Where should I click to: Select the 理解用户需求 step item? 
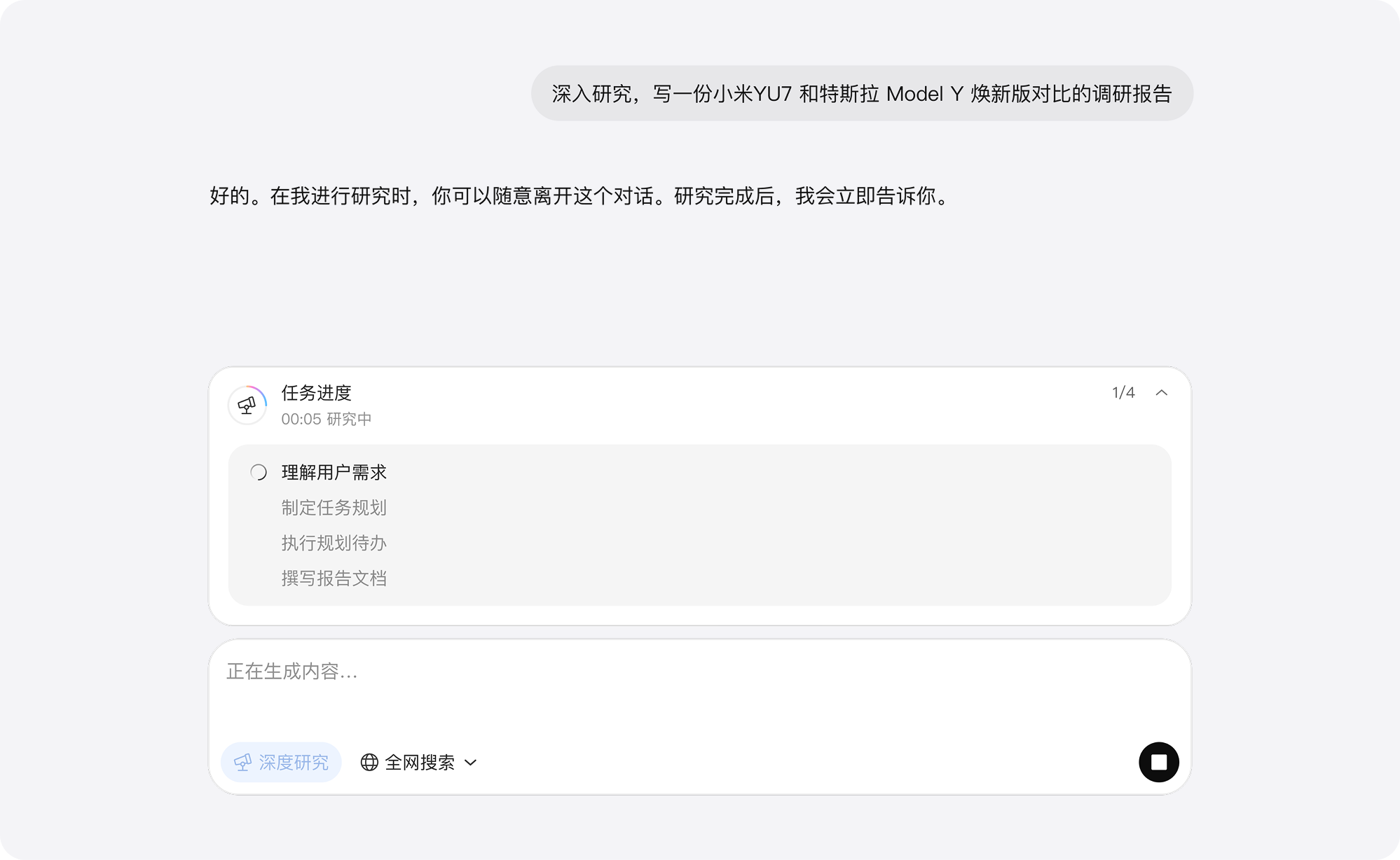(334, 472)
